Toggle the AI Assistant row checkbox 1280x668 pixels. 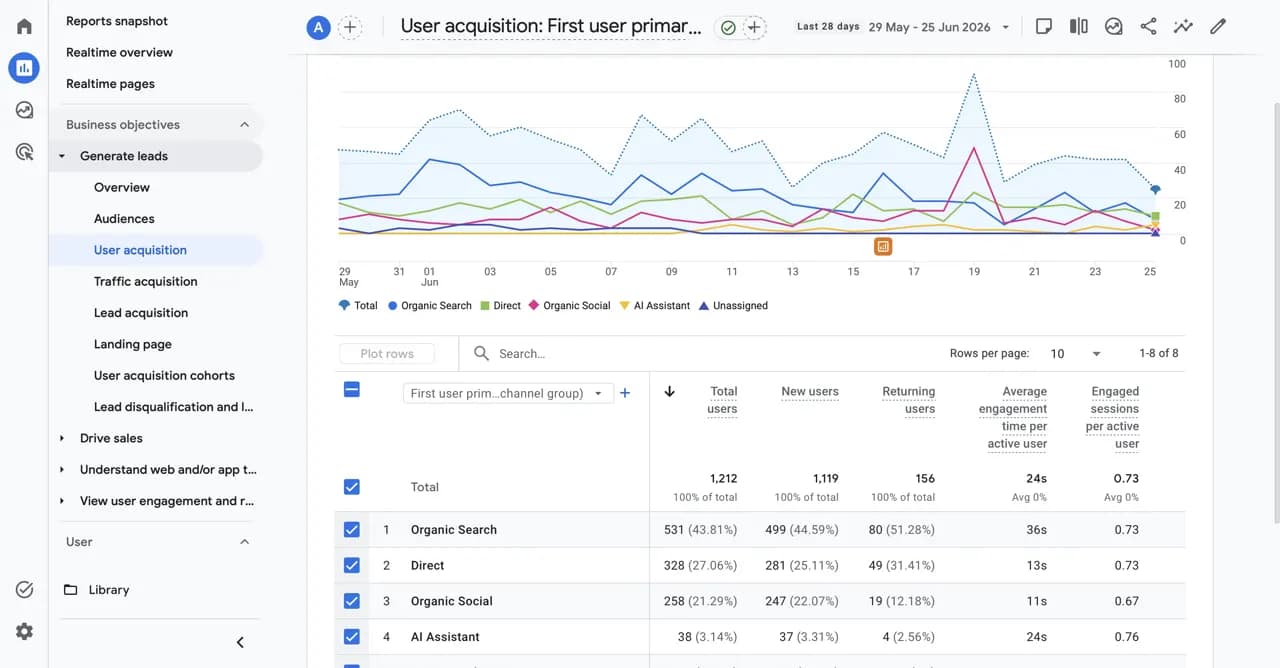(352, 637)
